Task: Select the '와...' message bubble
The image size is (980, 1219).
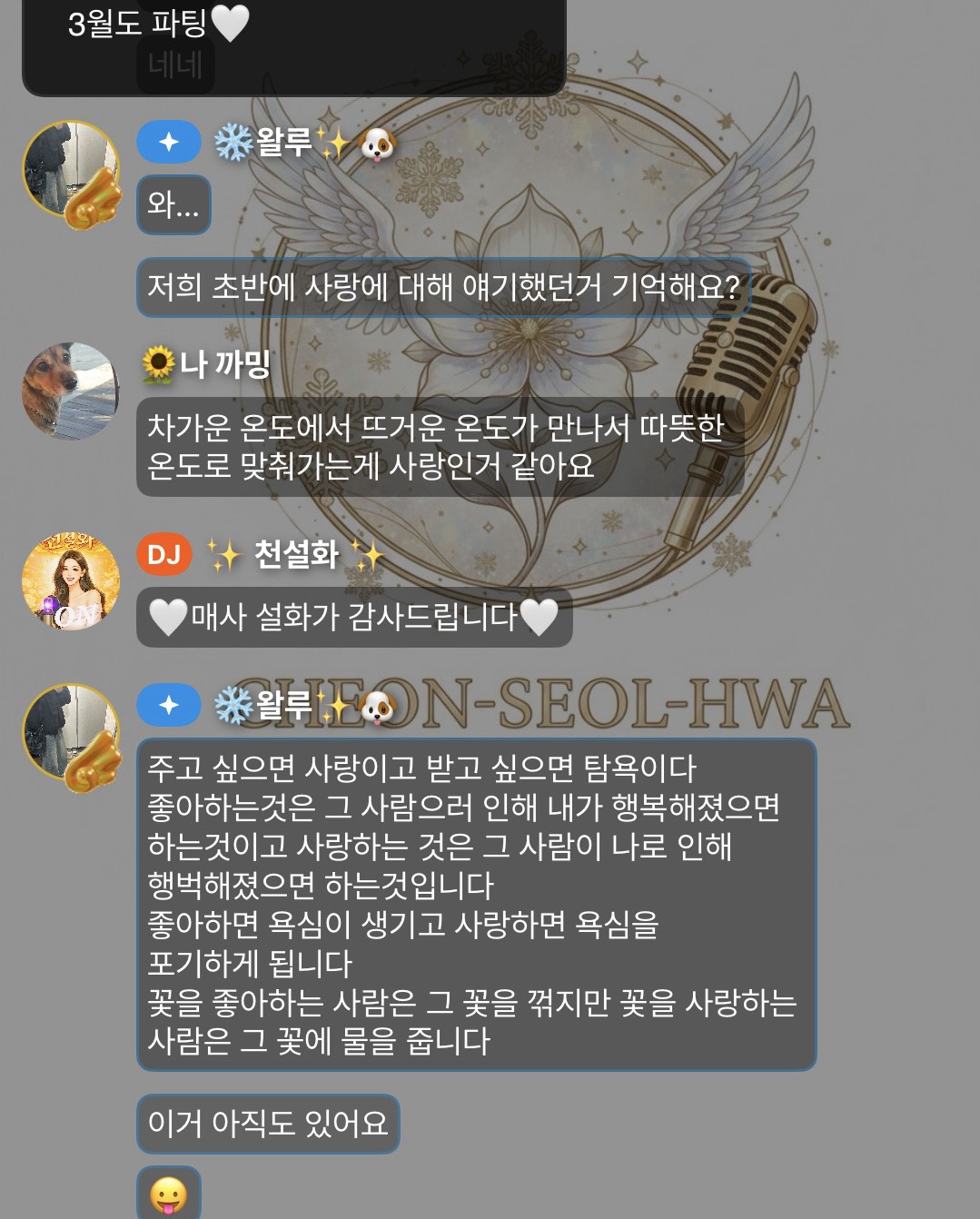Action: click(173, 204)
